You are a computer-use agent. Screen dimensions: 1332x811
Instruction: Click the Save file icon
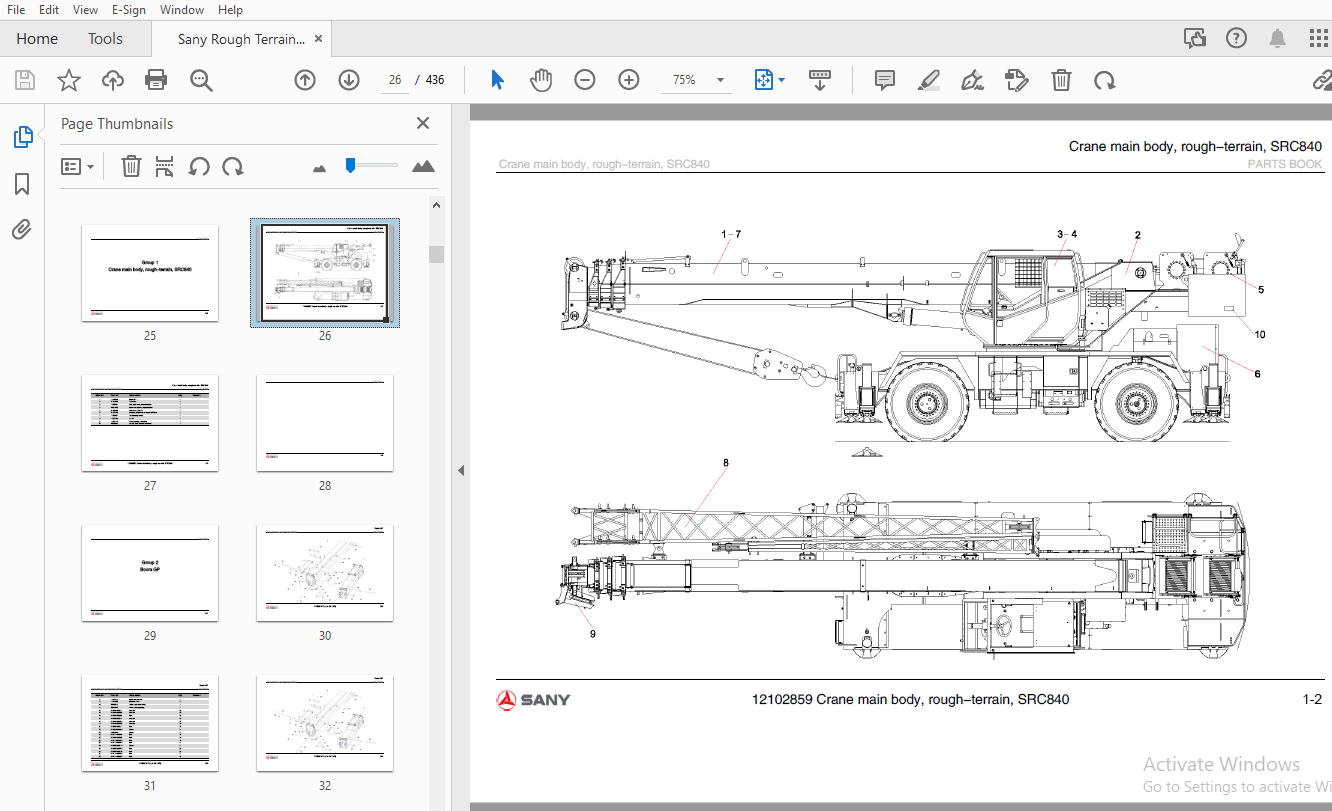25,80
